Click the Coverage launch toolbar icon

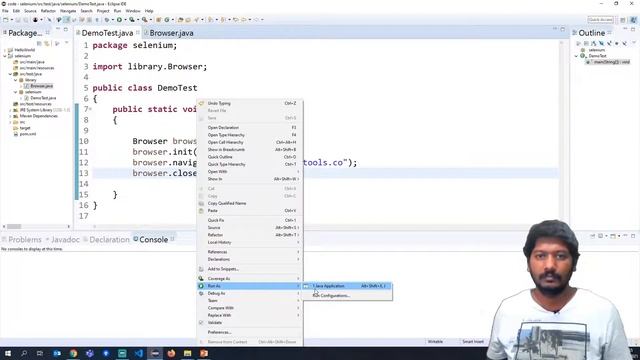pyautogui.click(x=132, y=20)
